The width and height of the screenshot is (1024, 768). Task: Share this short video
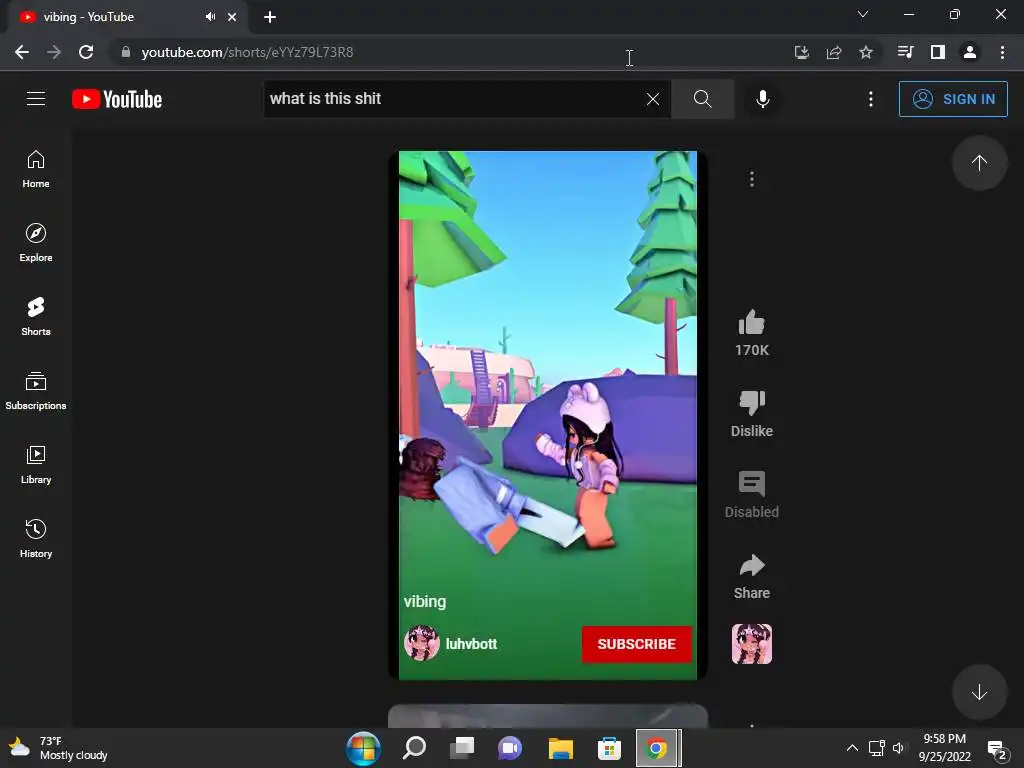pyautogui.click(x=752, y=566)
